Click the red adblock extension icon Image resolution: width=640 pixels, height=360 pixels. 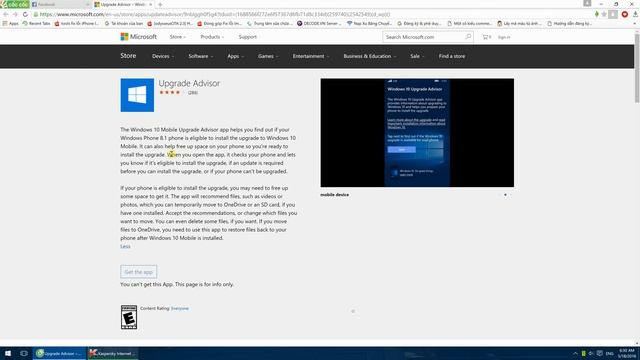624,14
